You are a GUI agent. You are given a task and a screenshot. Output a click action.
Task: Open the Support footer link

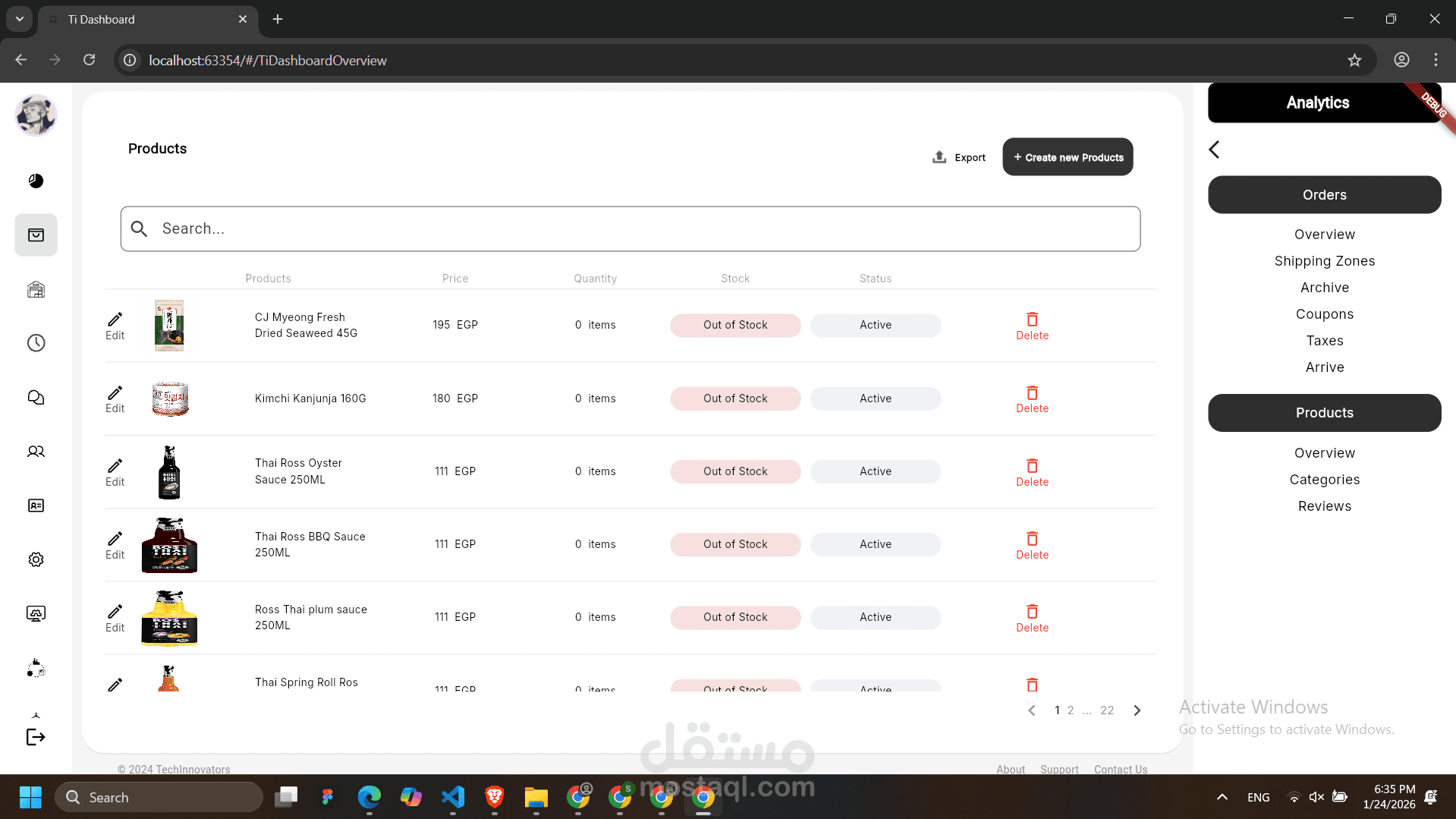(1059, 769)
